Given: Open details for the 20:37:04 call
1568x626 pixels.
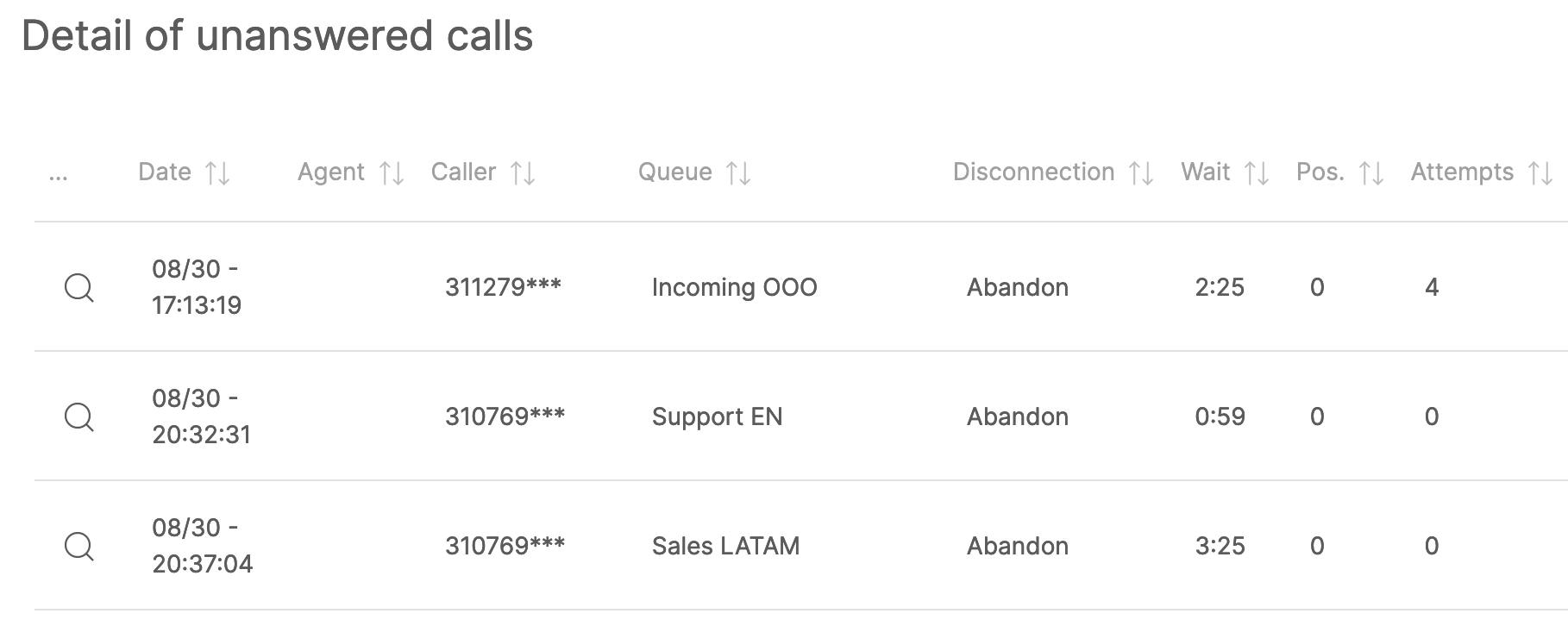Looking at the screenshot, I should coord(79,546).
